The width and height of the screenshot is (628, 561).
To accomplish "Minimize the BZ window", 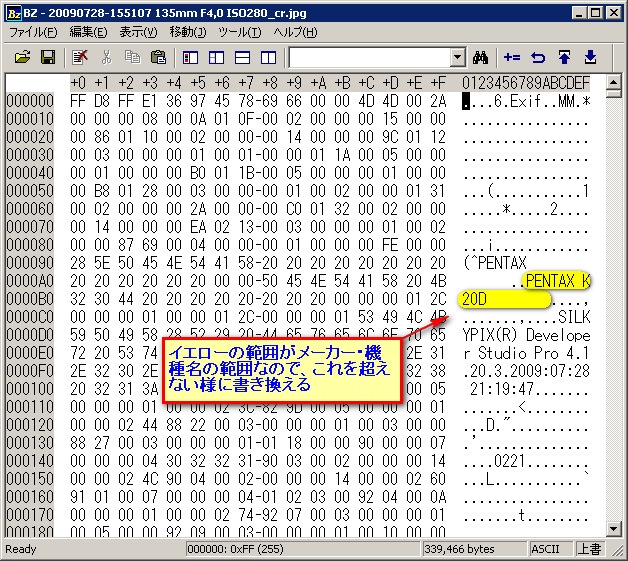I will coord(579,13).
